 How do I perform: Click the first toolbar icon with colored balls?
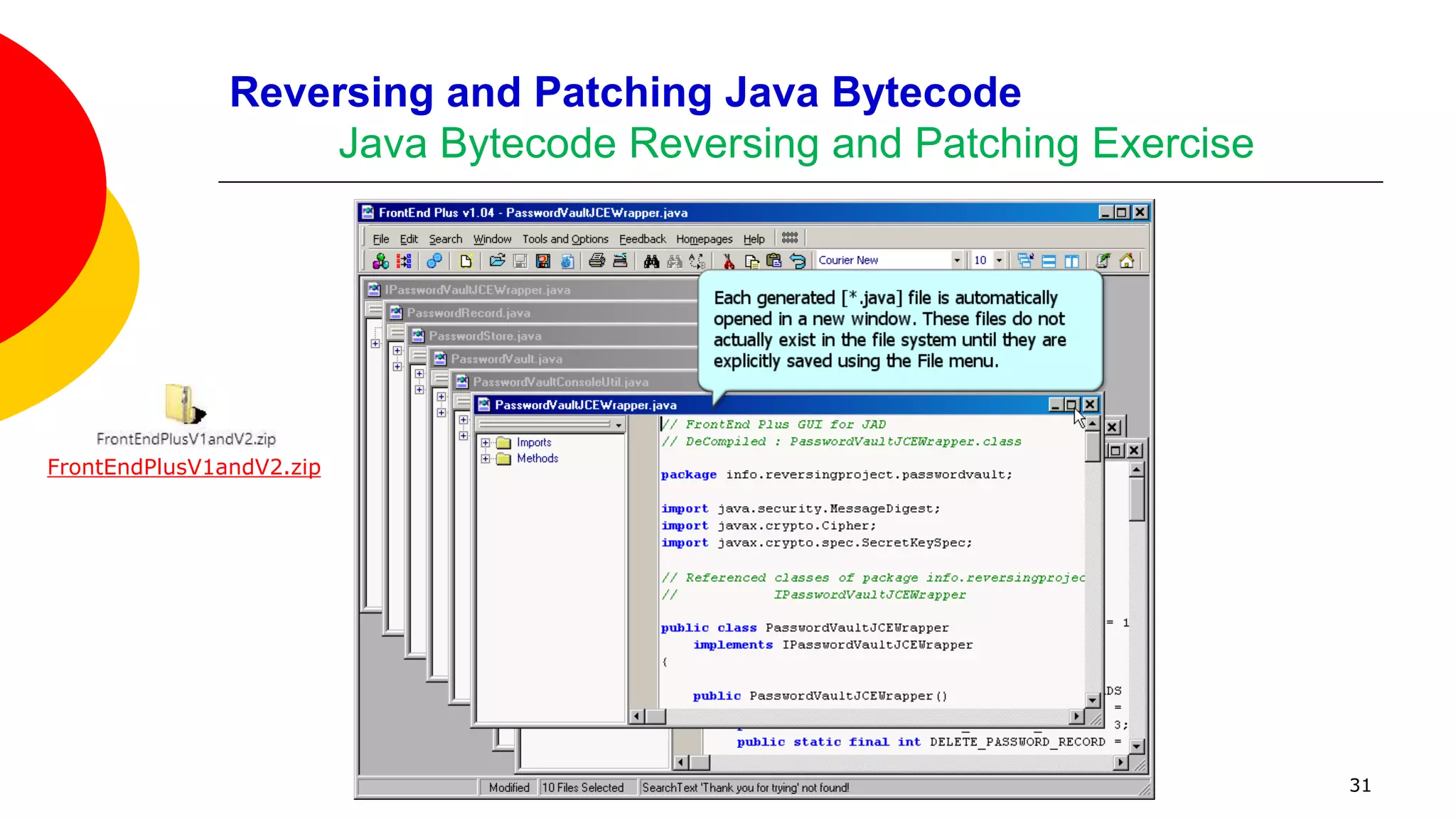380,261
